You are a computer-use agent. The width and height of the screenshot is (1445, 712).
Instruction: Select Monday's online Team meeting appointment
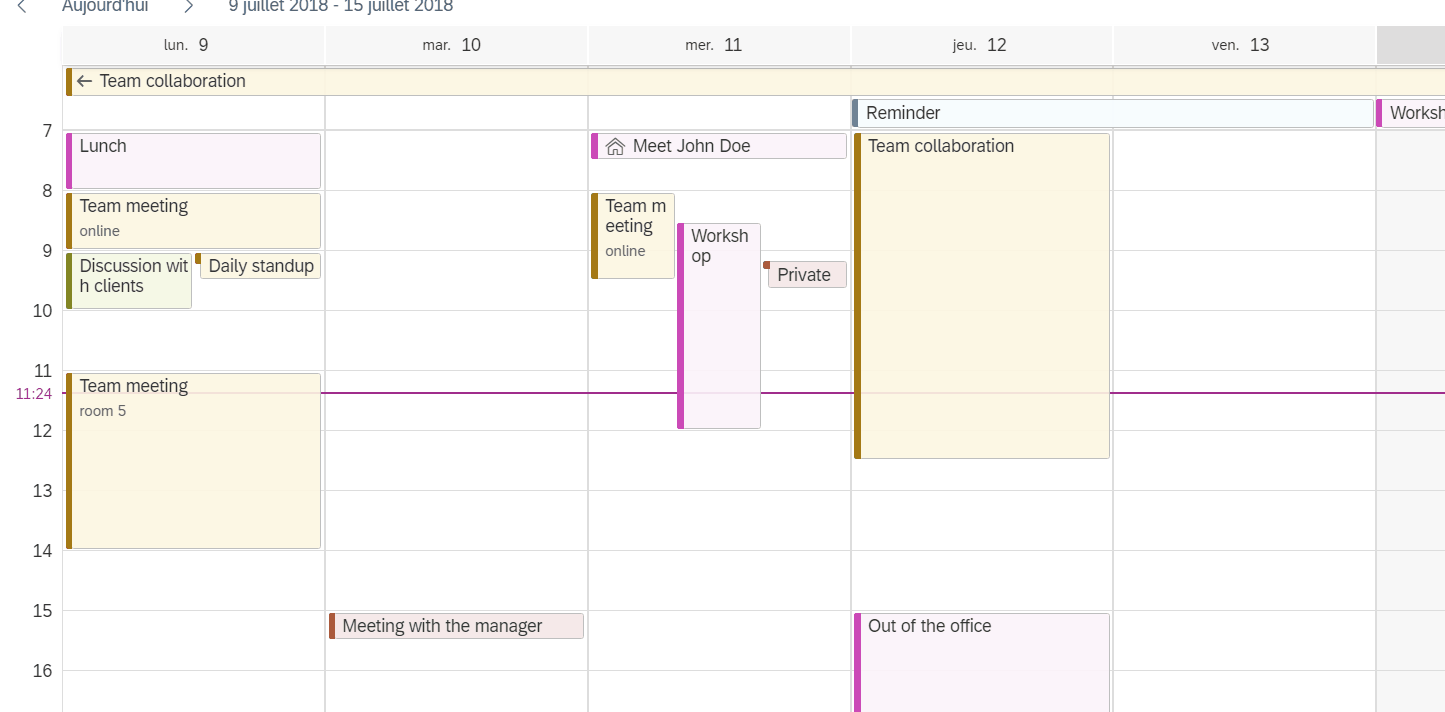click(192, 218)
